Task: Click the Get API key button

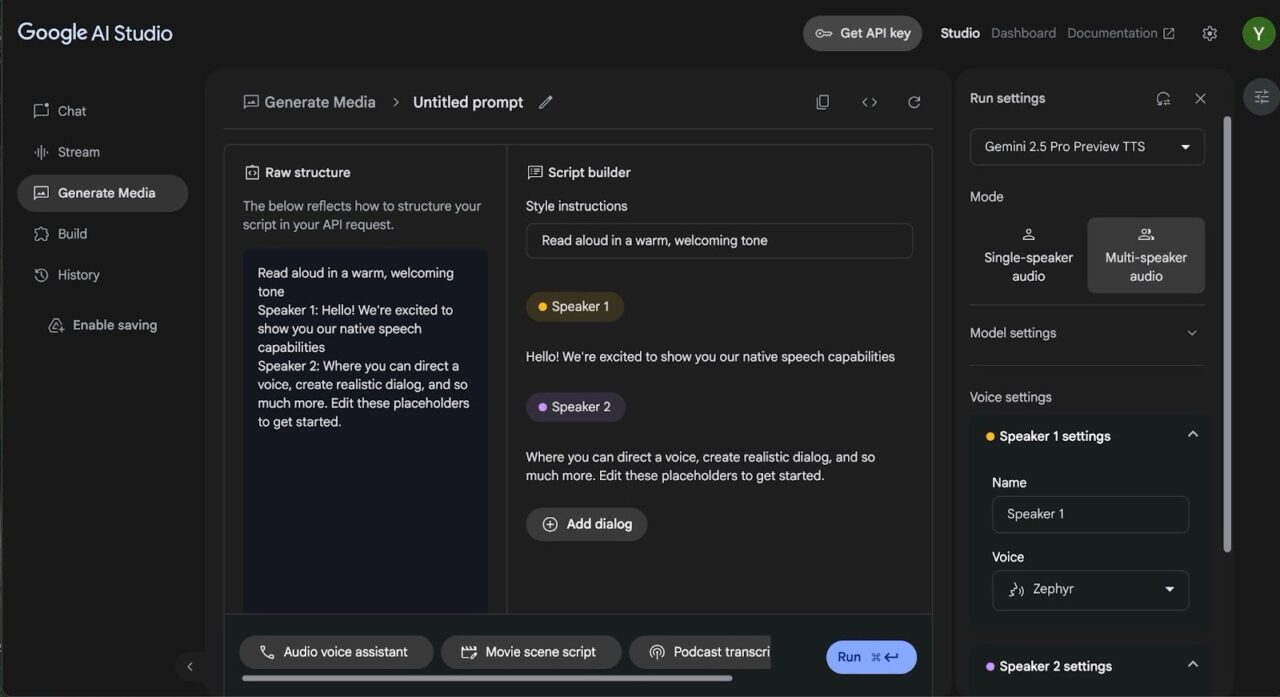Action: [x=862, y=33]
